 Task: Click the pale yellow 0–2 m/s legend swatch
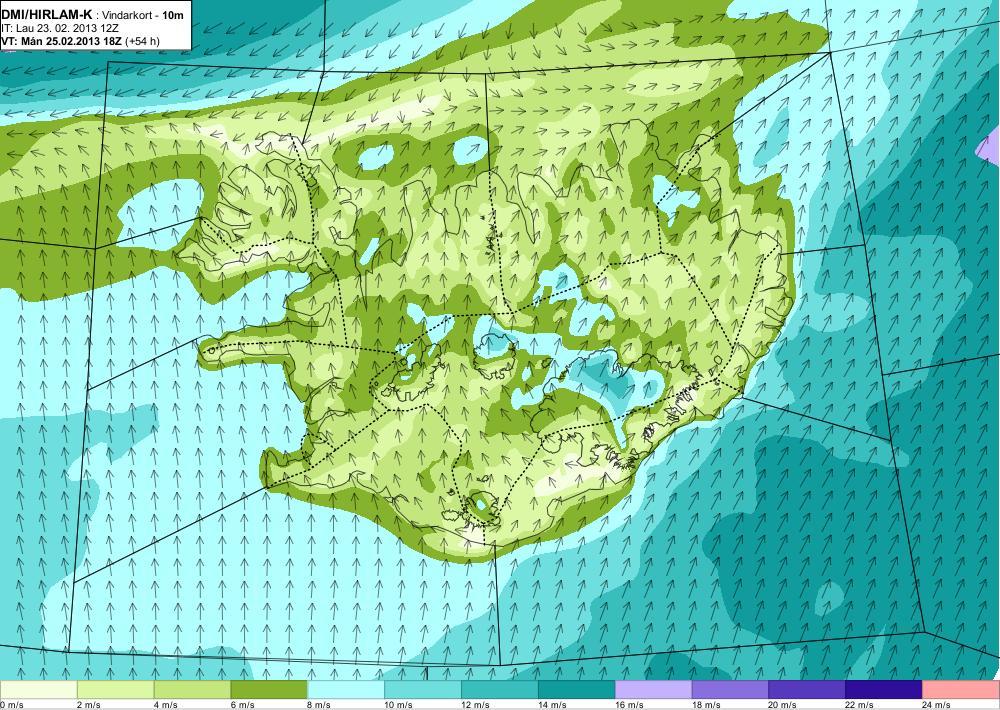pos(38,690)
